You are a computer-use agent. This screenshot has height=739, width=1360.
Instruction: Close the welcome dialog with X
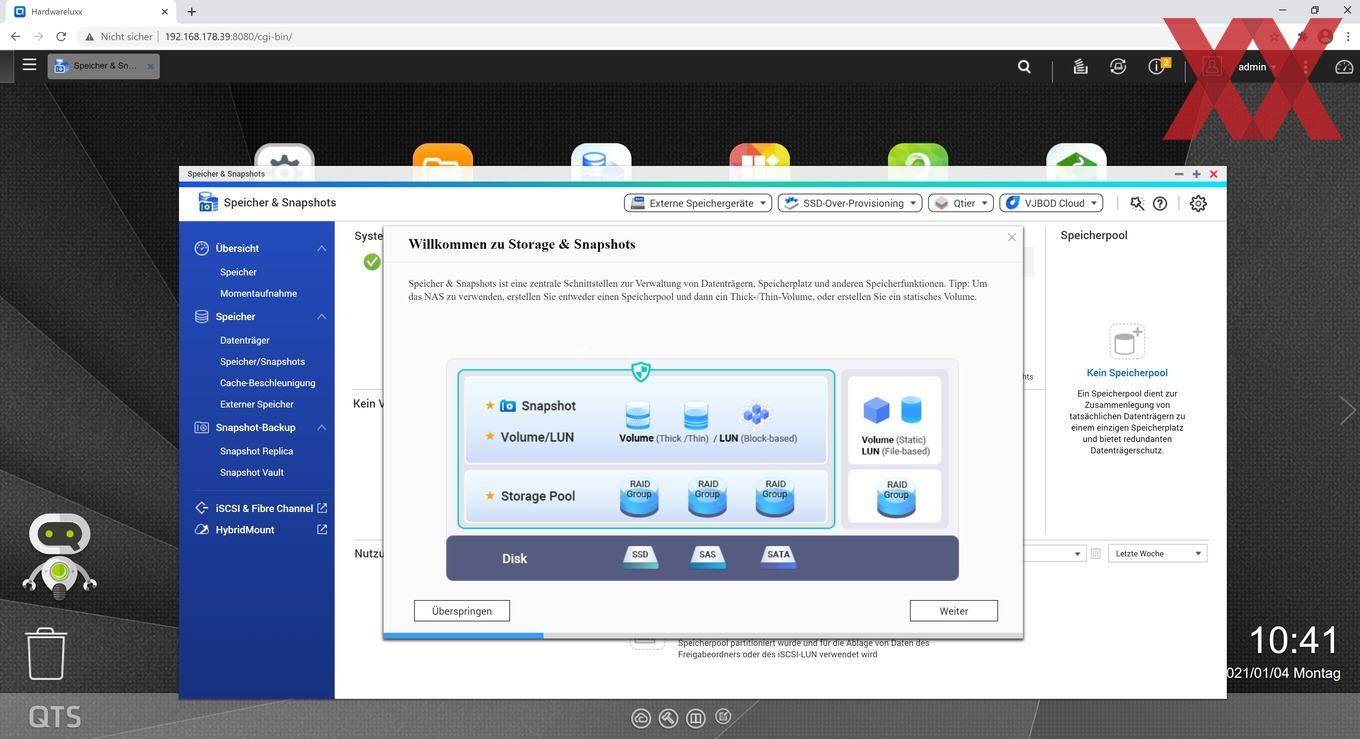1012,238
